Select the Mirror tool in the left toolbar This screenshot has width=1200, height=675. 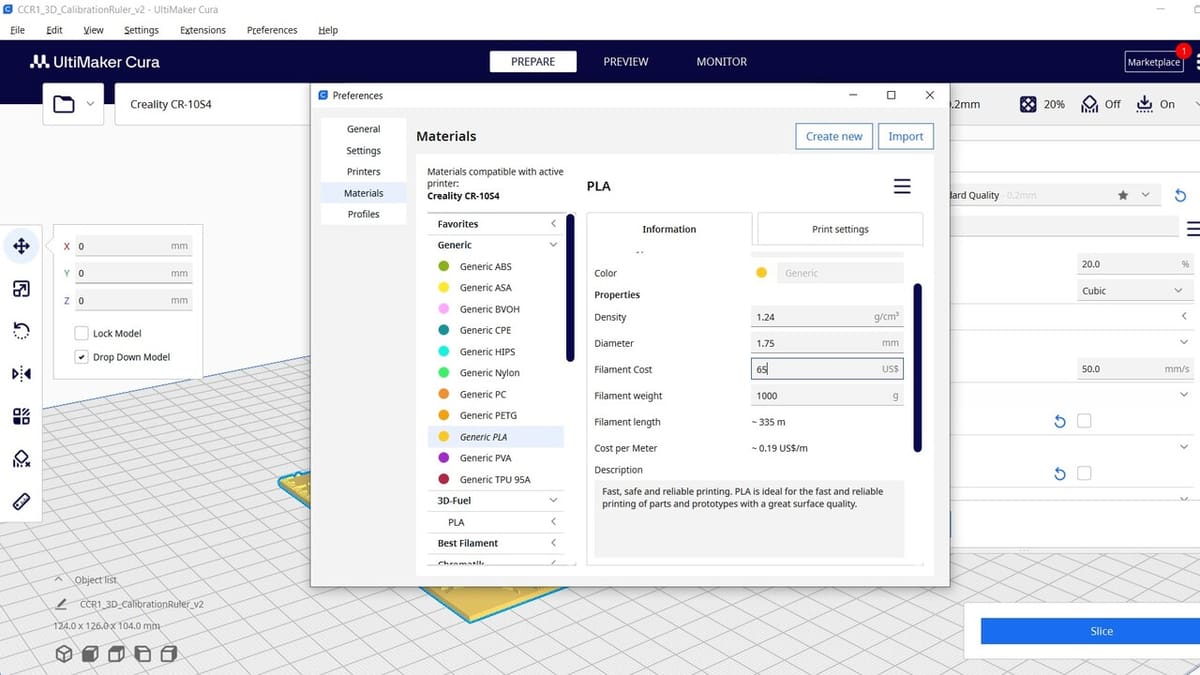tap(21, 374)
